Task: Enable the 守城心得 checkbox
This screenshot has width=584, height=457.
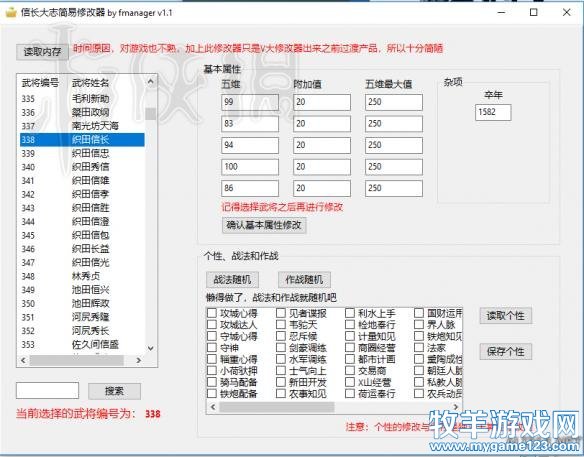Action: pos(212,336)
